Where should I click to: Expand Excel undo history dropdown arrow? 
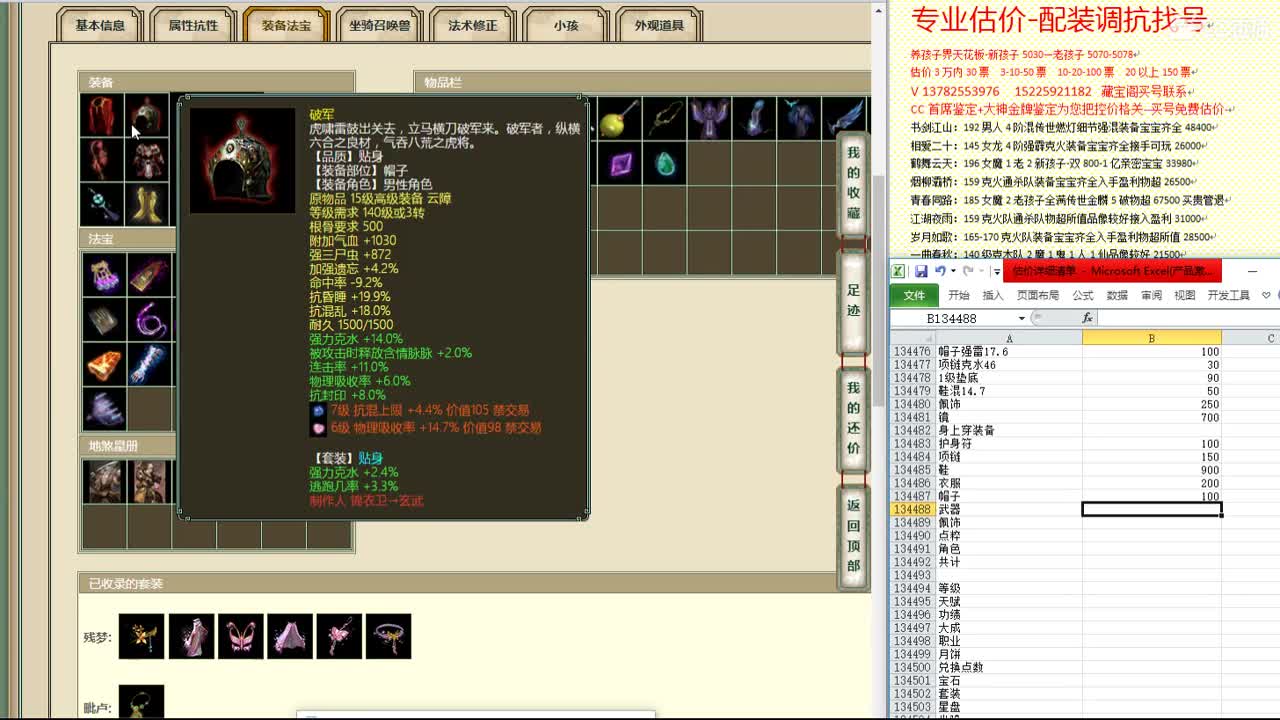coord(952,271)
